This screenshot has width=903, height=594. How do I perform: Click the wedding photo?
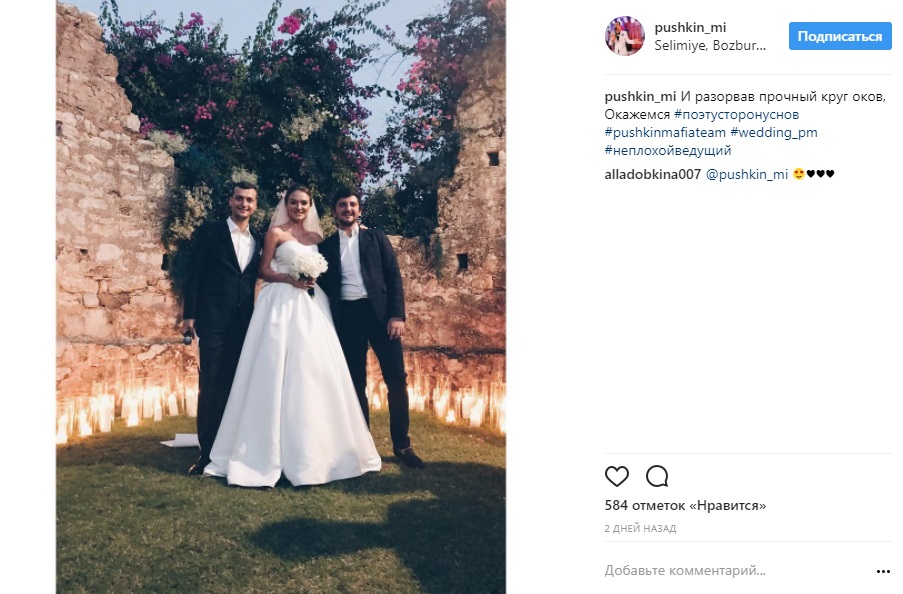click(x=281, y=297)
